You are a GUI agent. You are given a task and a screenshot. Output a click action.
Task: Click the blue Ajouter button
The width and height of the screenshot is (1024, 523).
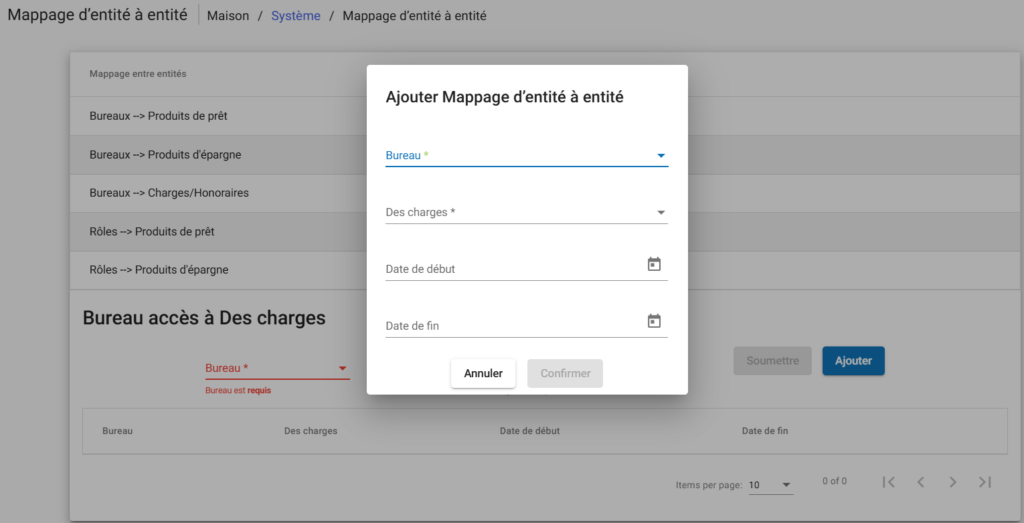853,361
